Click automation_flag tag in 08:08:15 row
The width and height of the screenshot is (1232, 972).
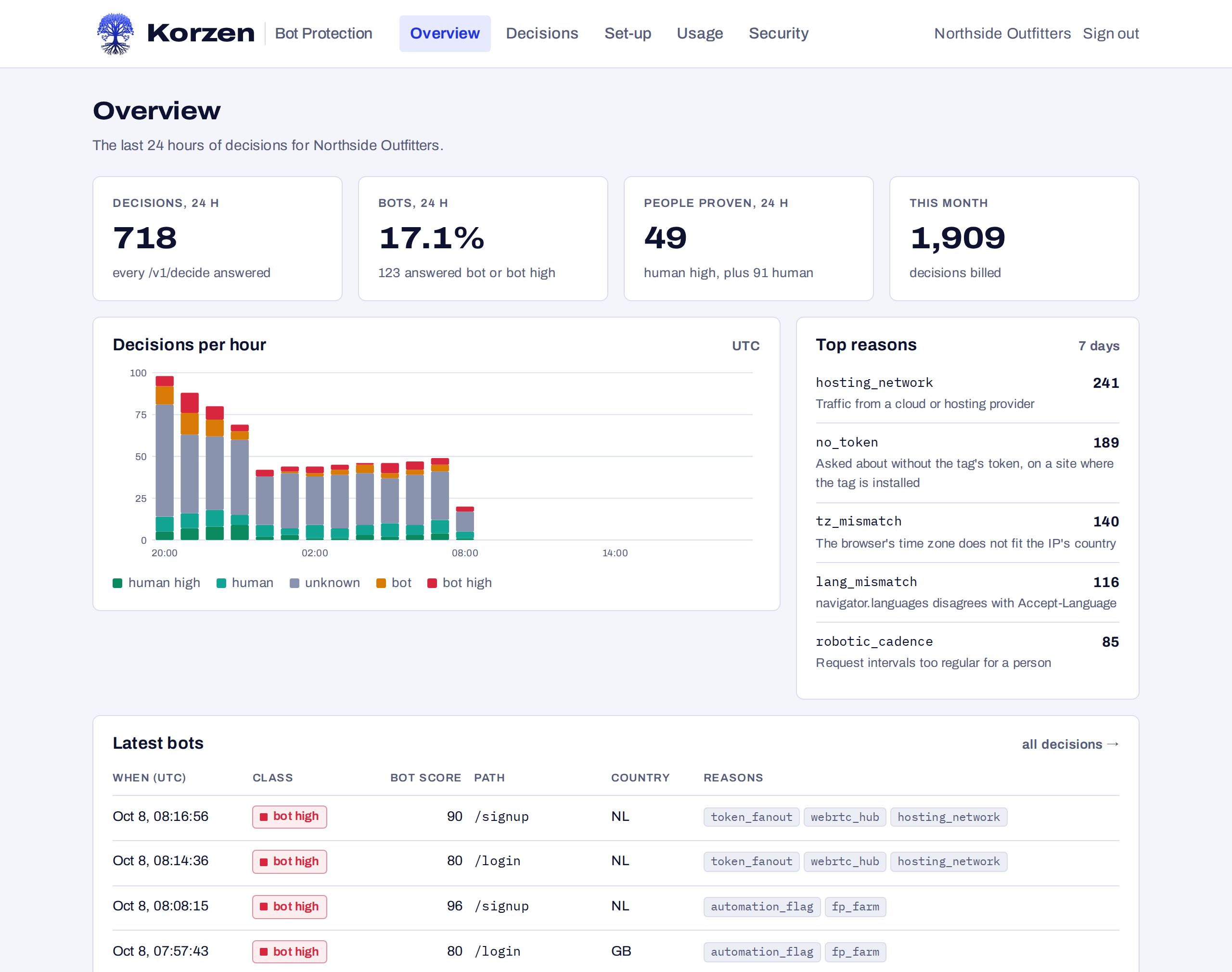point(762,907)
